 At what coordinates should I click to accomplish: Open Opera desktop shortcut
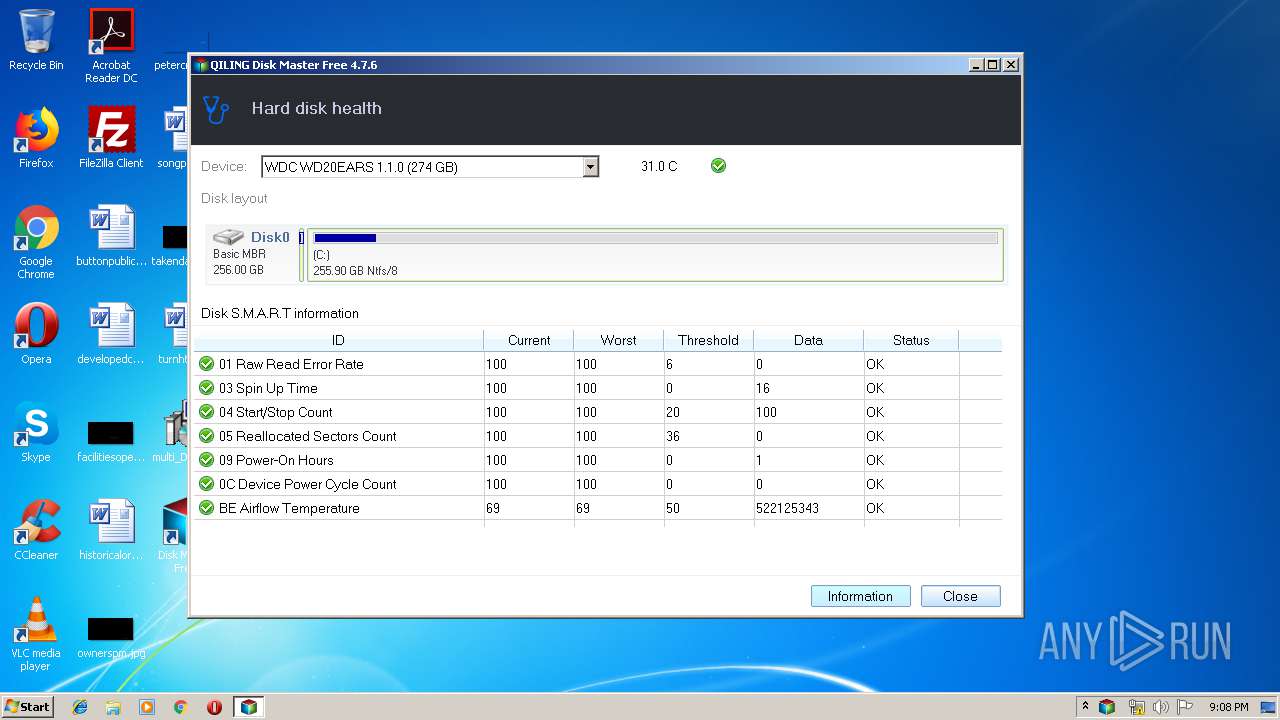[x=36, y=334]
